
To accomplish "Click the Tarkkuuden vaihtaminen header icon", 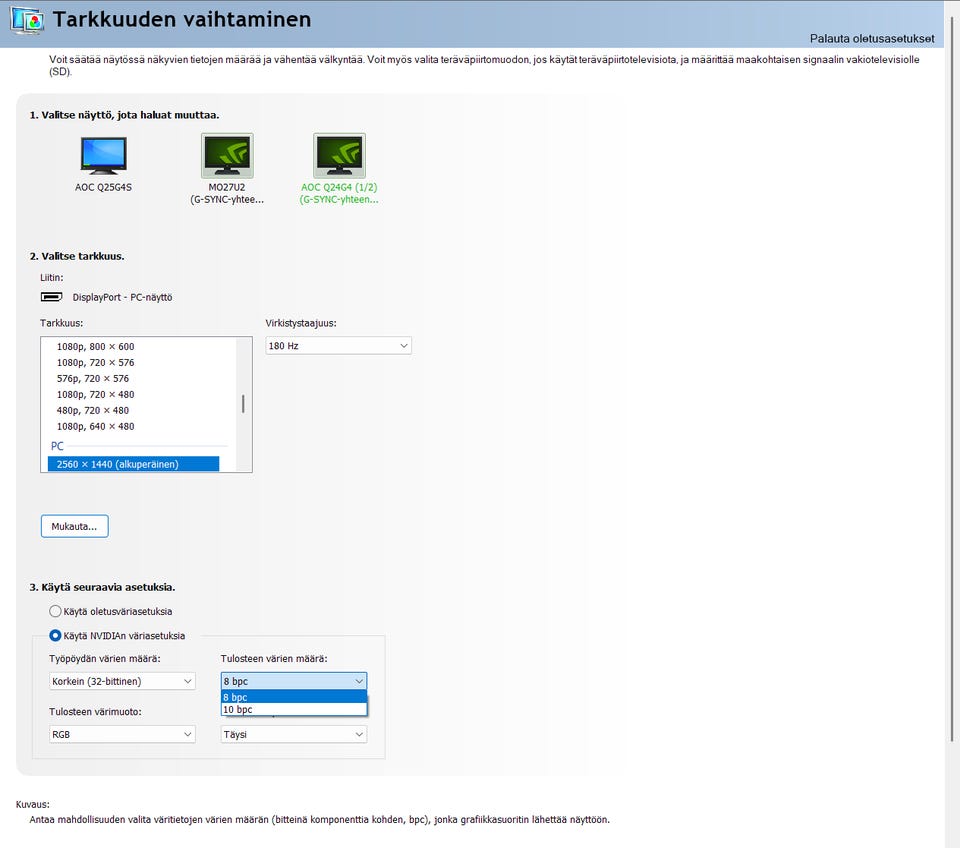I will pos(28,21).
